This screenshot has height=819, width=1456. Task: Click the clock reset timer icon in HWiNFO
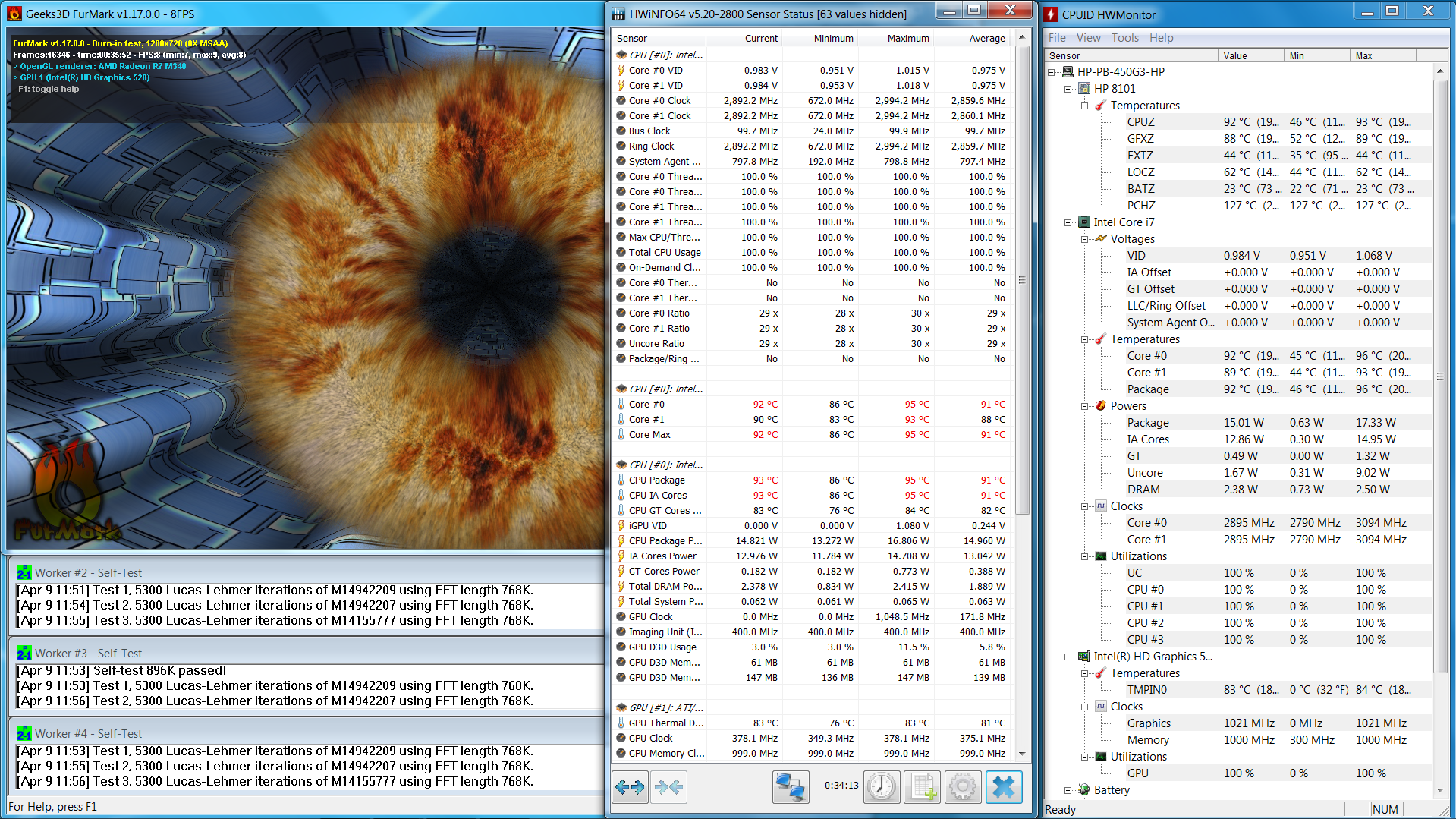point(881,787)
